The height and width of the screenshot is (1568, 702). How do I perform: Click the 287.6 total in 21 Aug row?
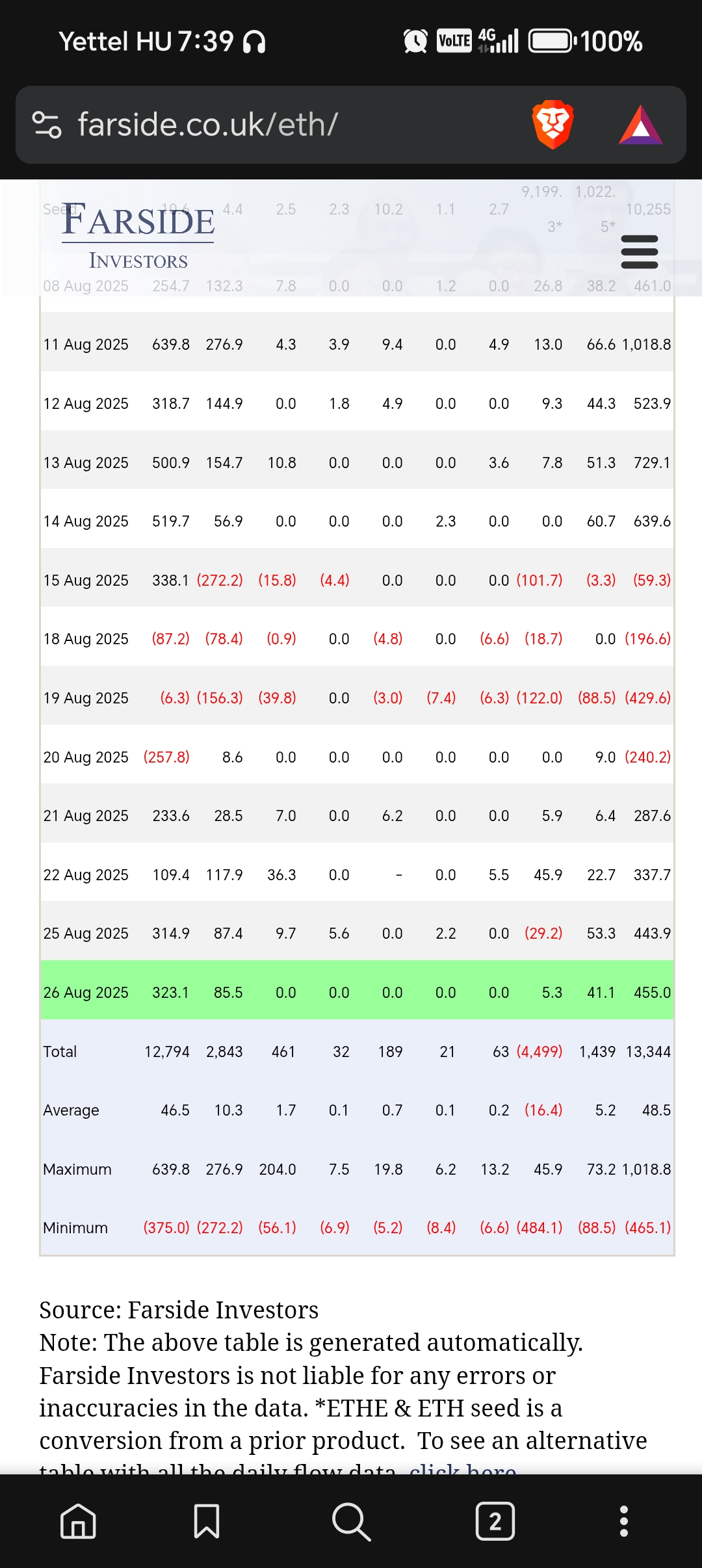[x=652, y=816]
